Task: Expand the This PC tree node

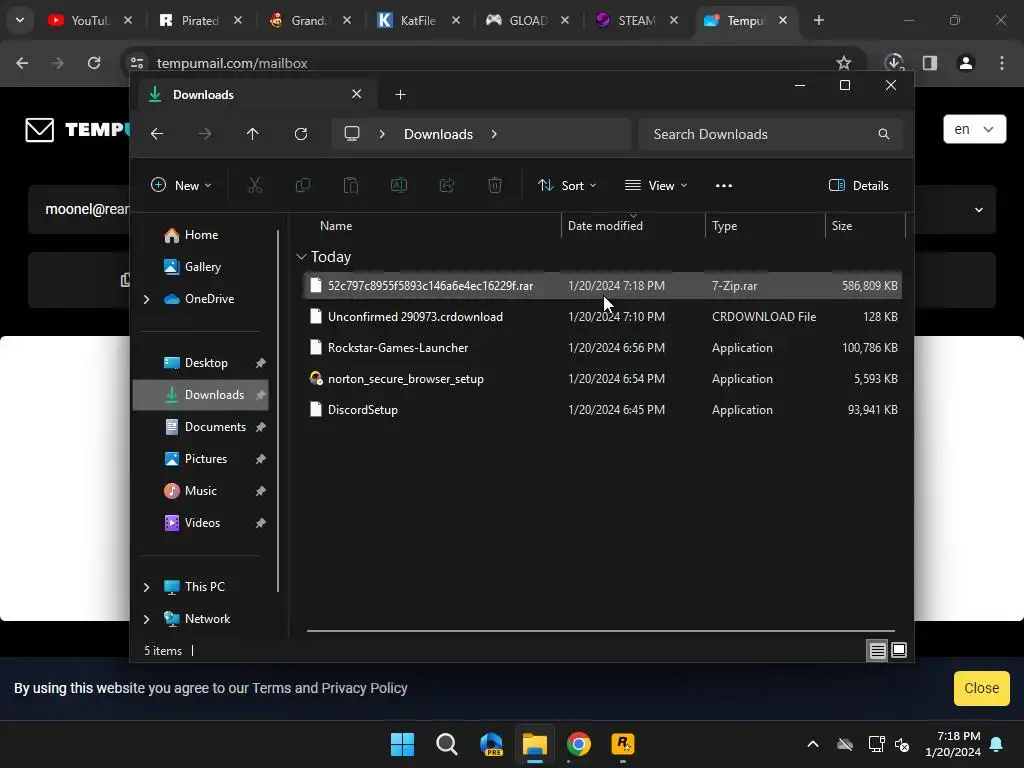Action: click(146, 587)
